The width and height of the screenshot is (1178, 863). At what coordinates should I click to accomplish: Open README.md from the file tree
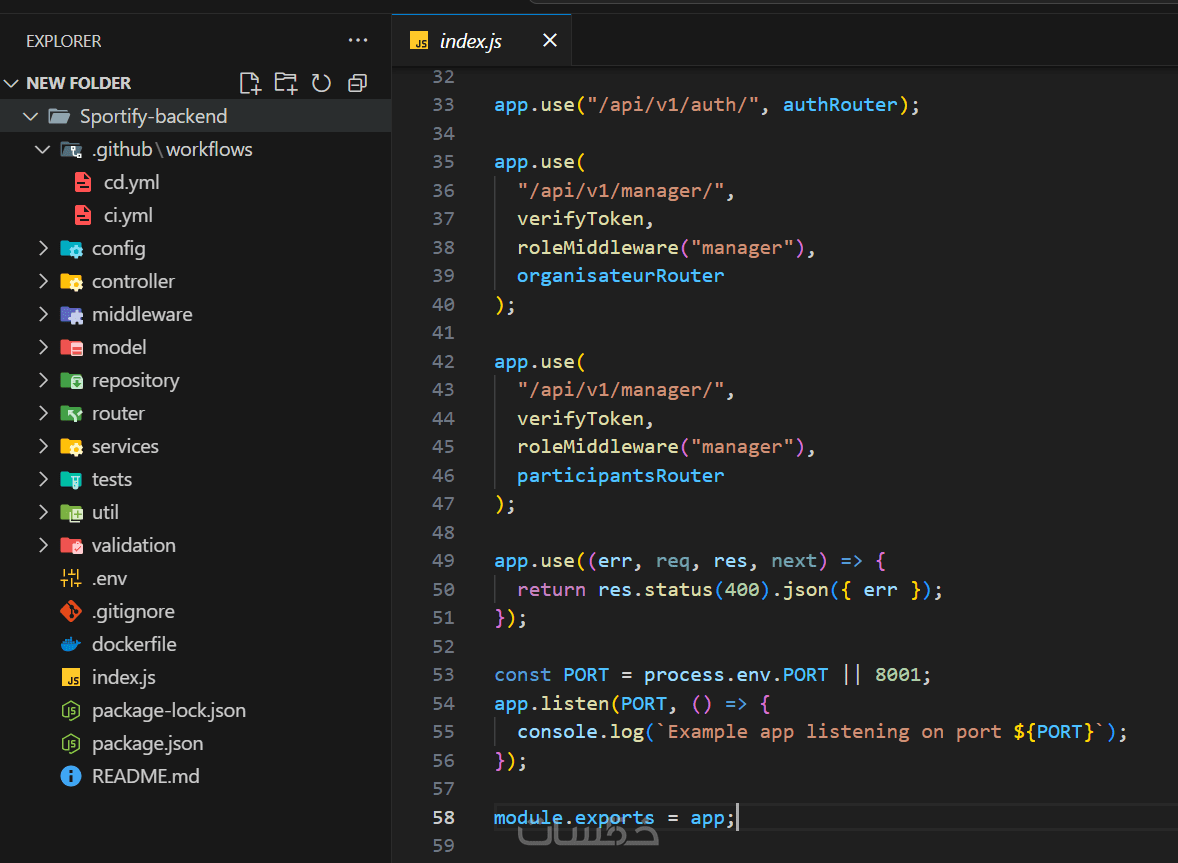tap(145, 776)
